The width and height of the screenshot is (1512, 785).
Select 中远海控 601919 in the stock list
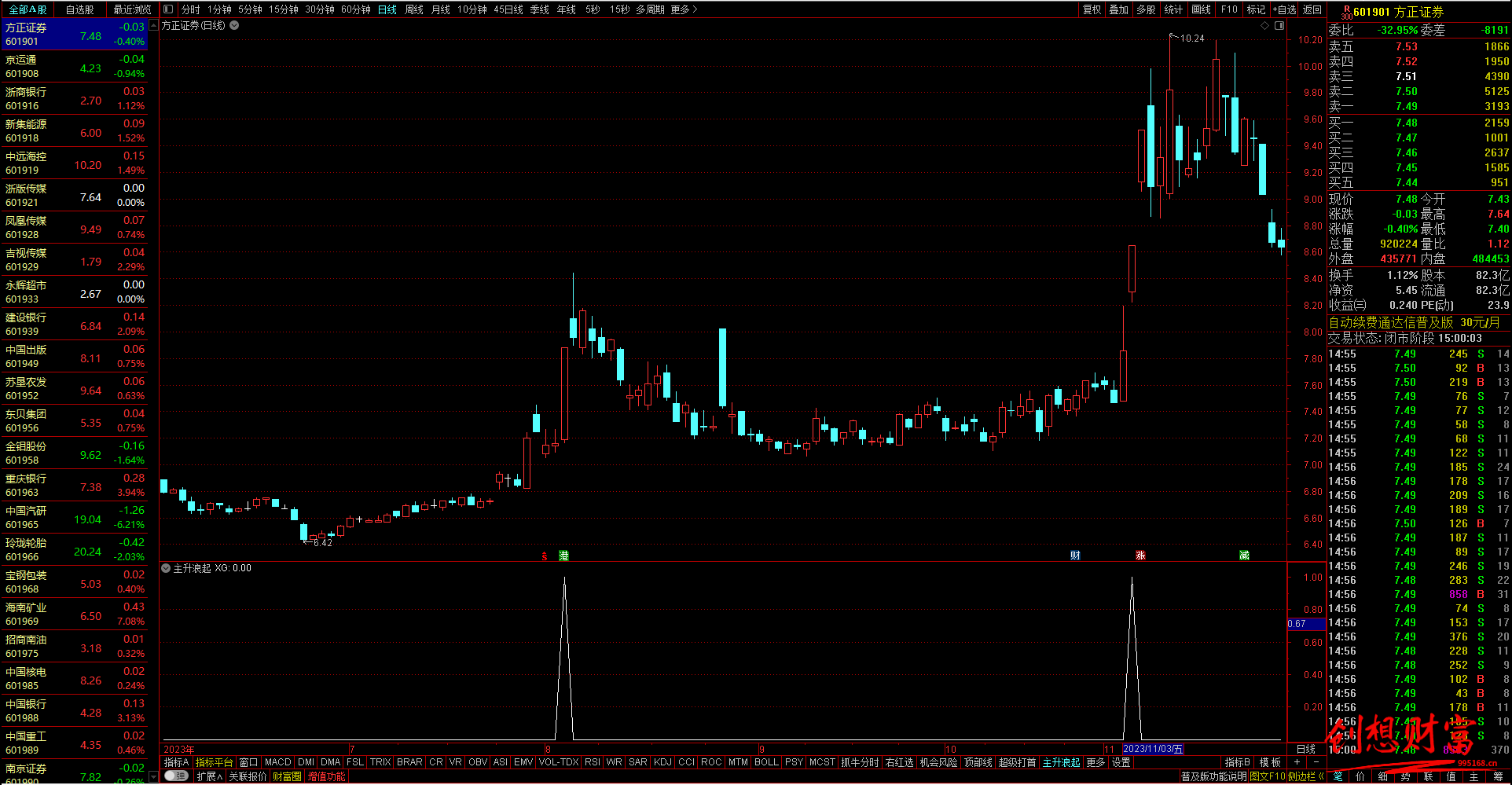(x=75, y=163)
